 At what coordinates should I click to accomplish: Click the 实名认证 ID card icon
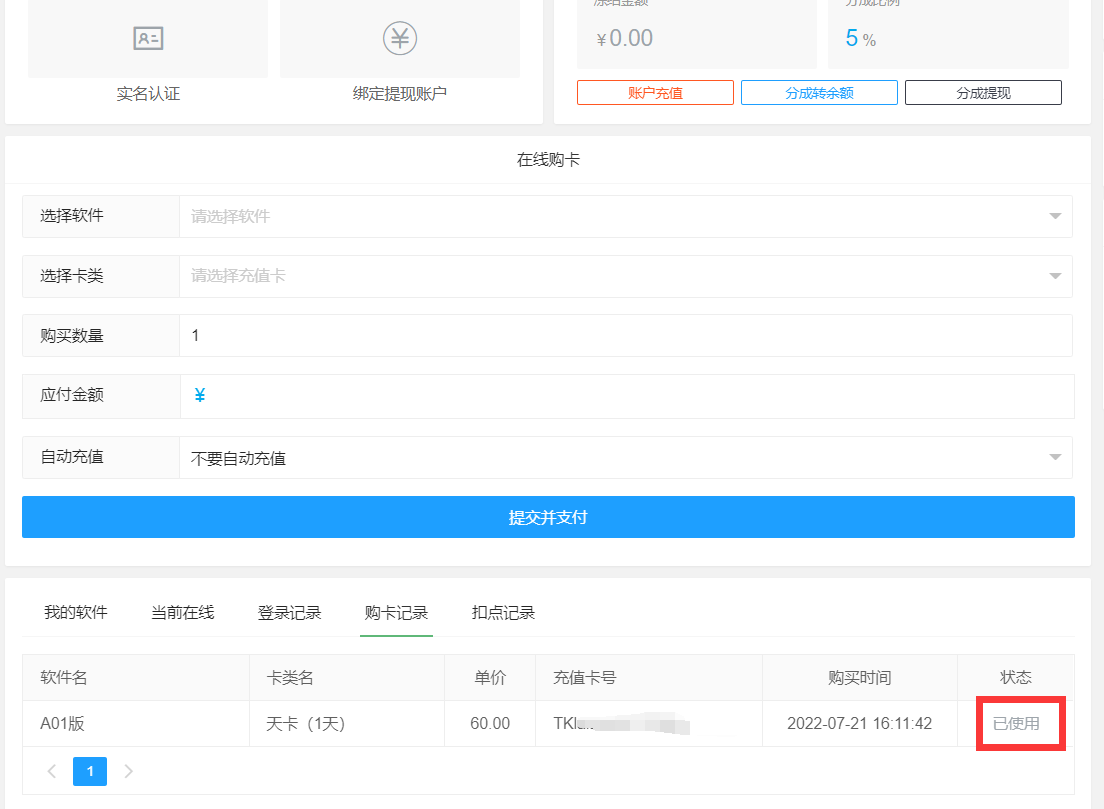point(148,39)
